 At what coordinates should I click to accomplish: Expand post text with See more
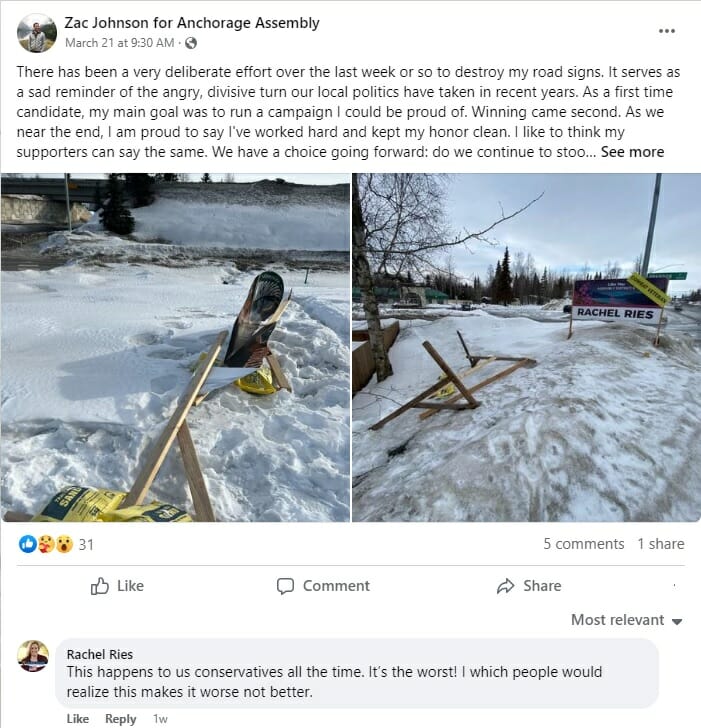(x=632, y=152)
